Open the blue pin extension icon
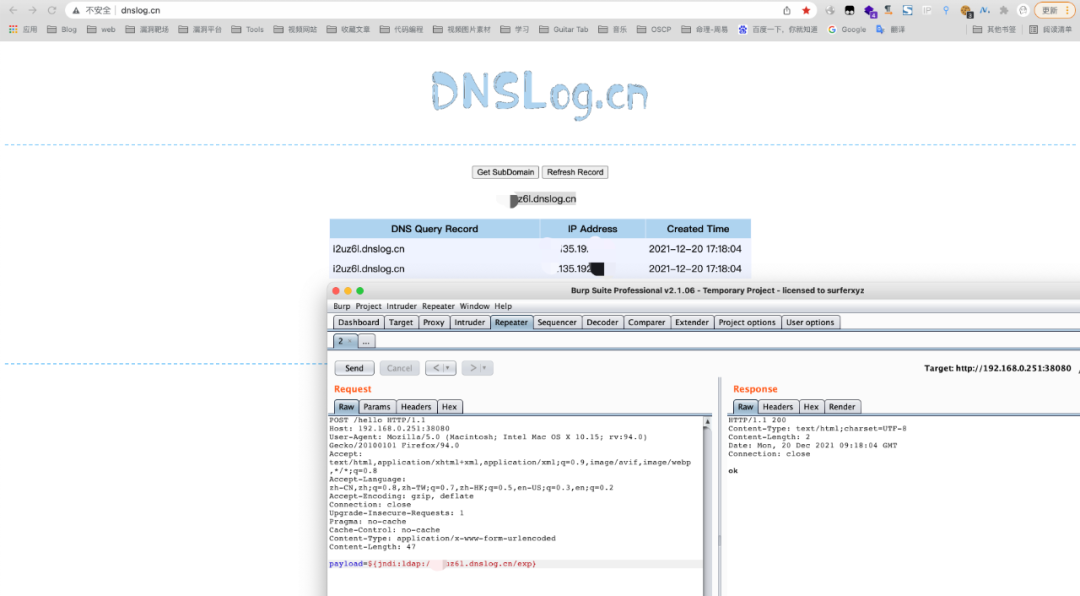The image size is (1080, 596). (946, 10)
